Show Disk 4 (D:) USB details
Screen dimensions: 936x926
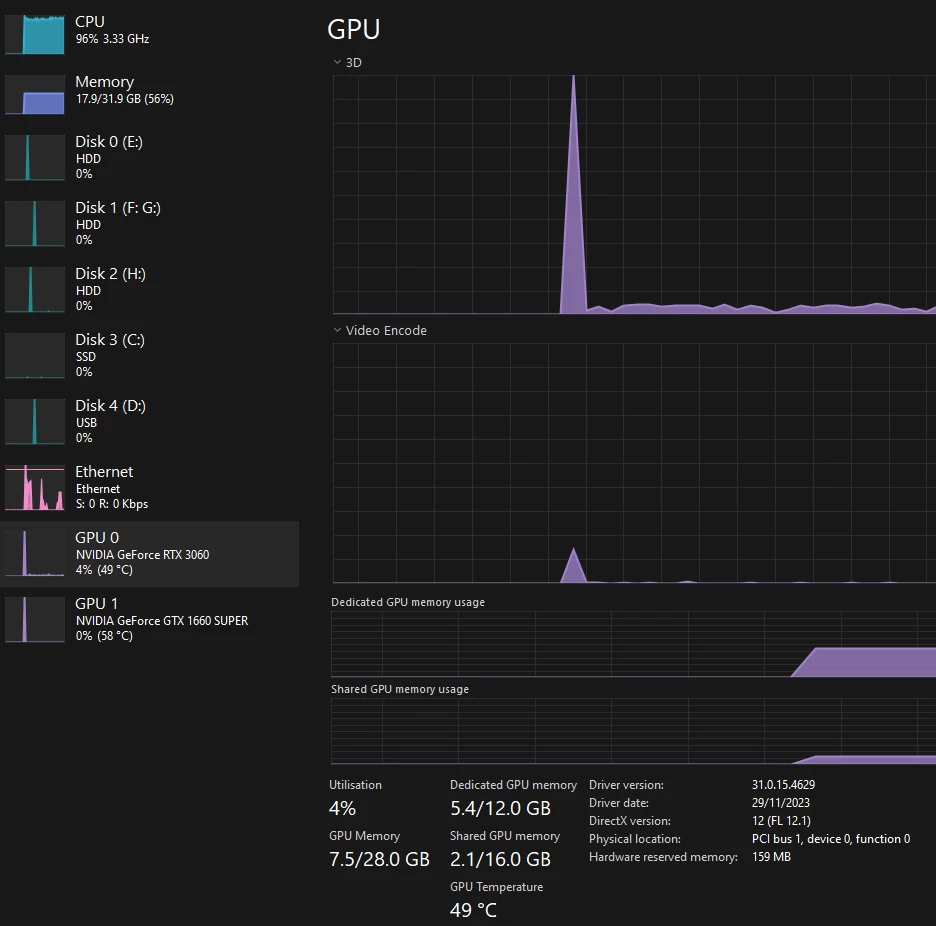[149, 421]
